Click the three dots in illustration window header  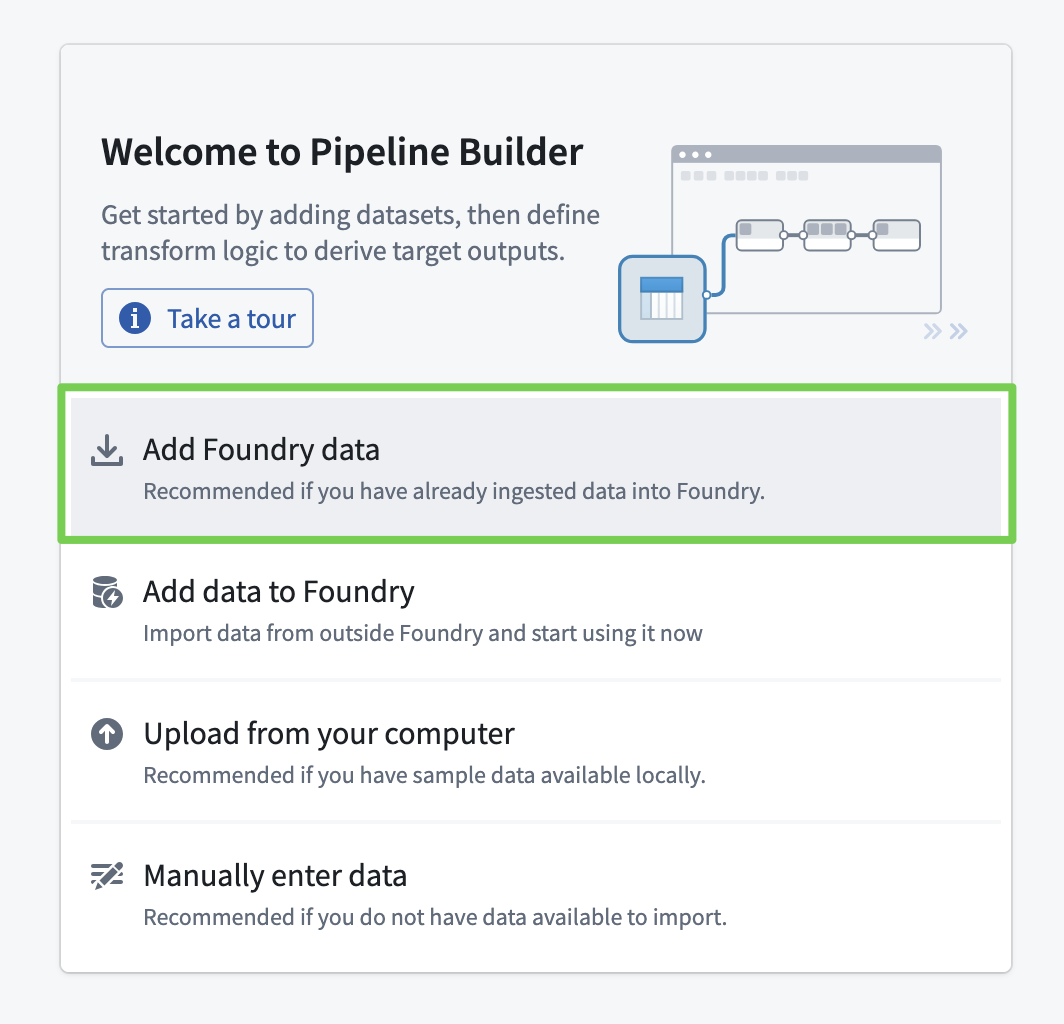695,155
